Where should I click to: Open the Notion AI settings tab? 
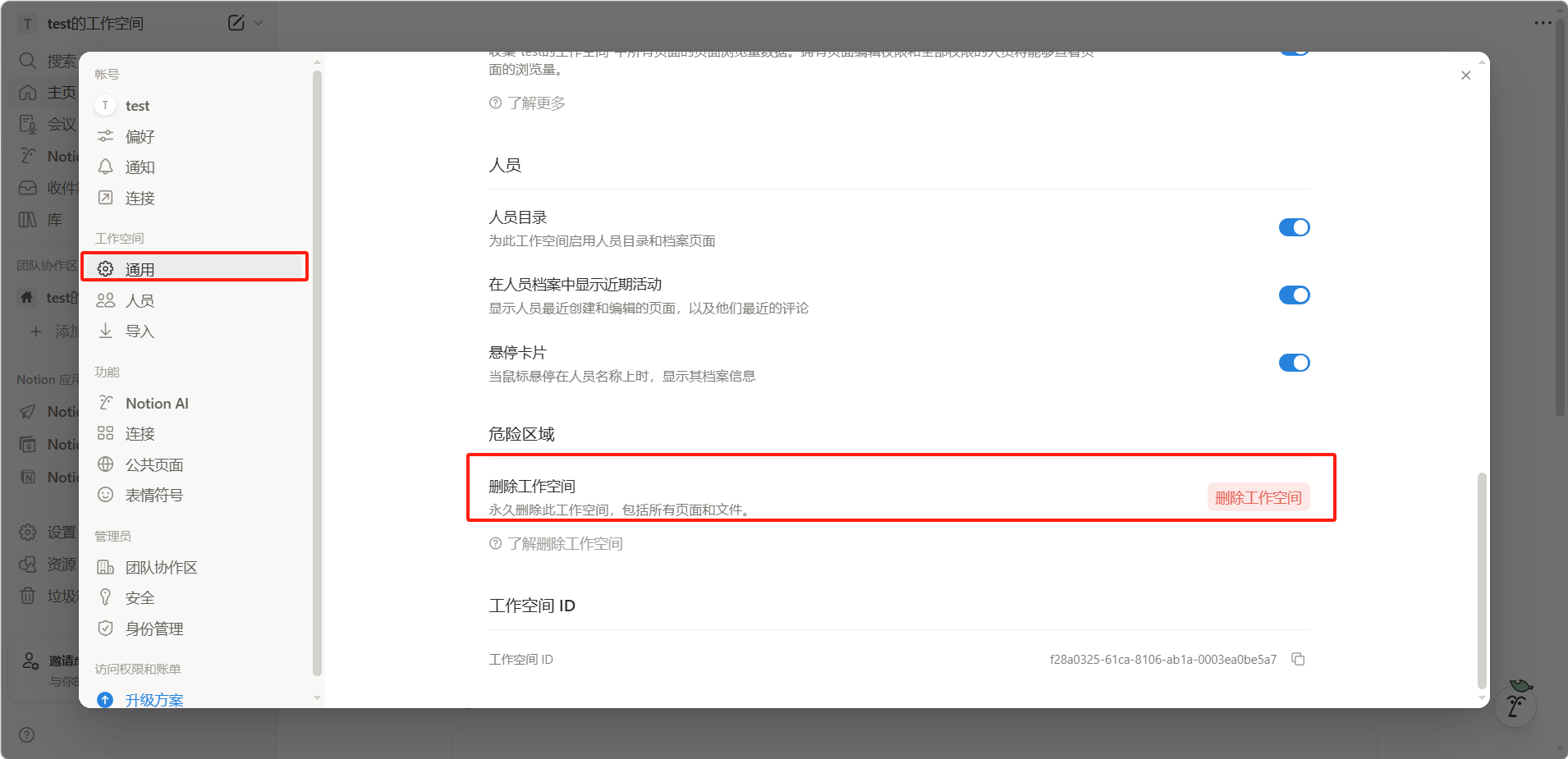click(x=156, y=403)
